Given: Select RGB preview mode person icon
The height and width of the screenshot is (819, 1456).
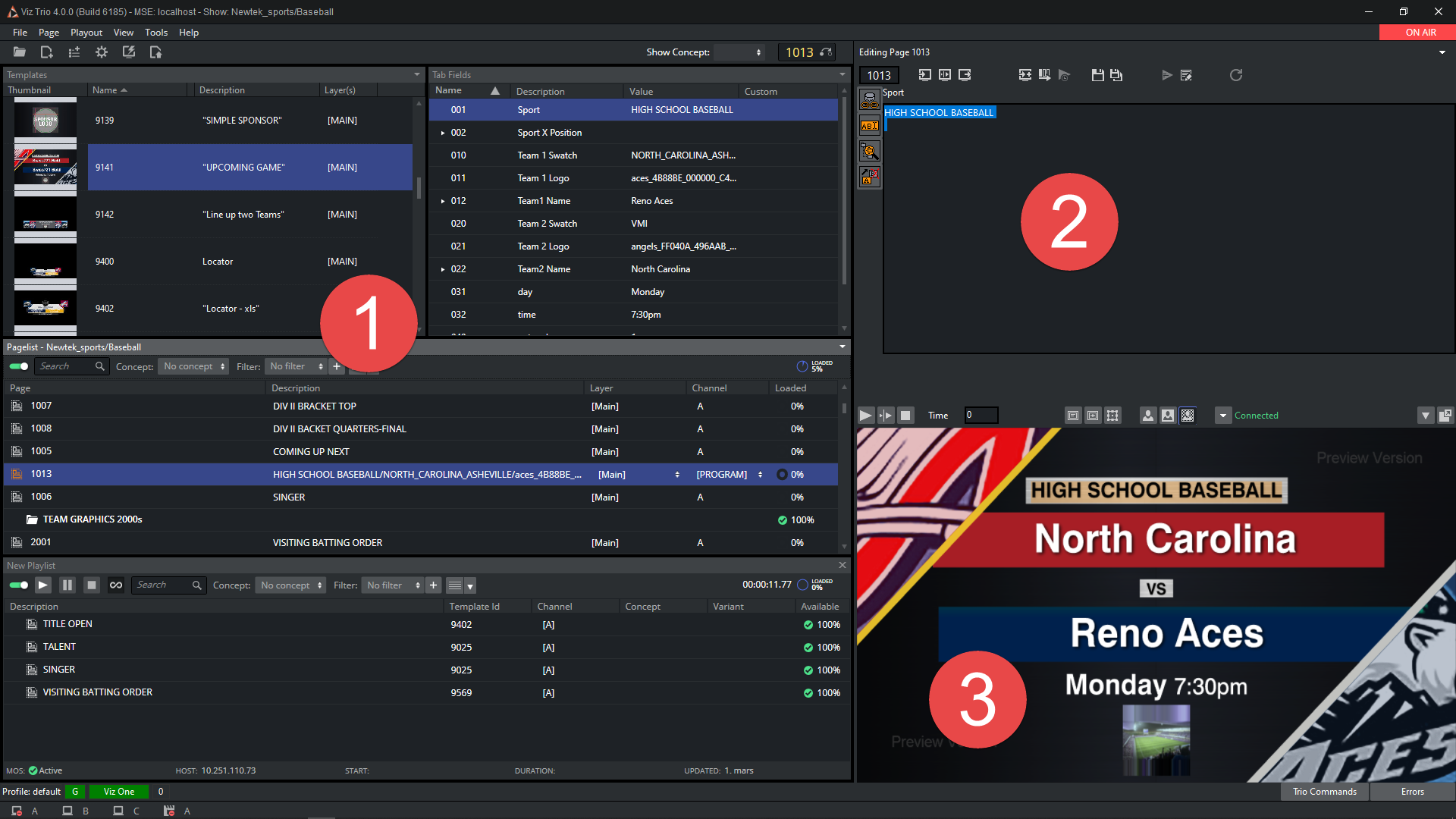Looking at the screenshot, I should click(x=1148, y=416).
